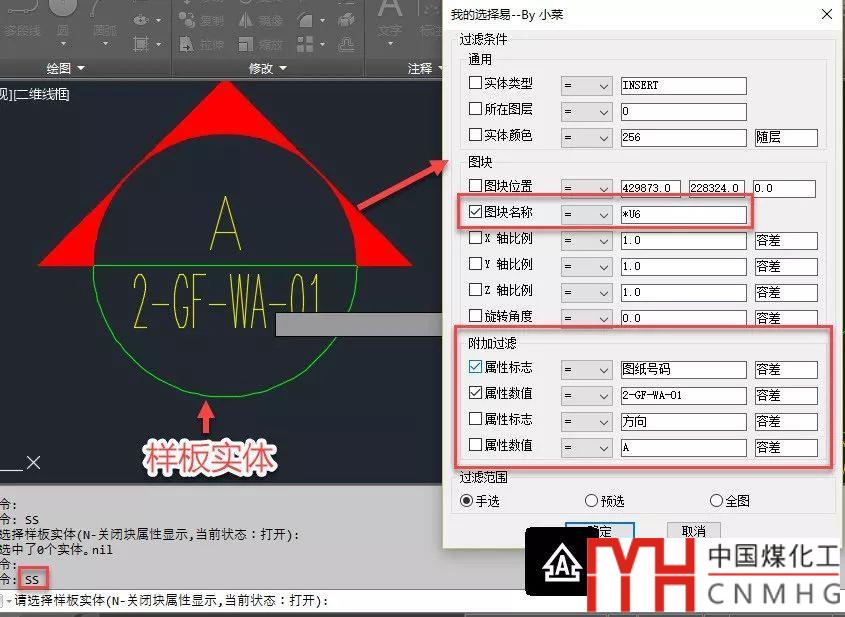Image resolution: width=845 pixels, height=617 pixels.
Task: Click 容差 button for 旋转角度
Action: coord(786,318)
